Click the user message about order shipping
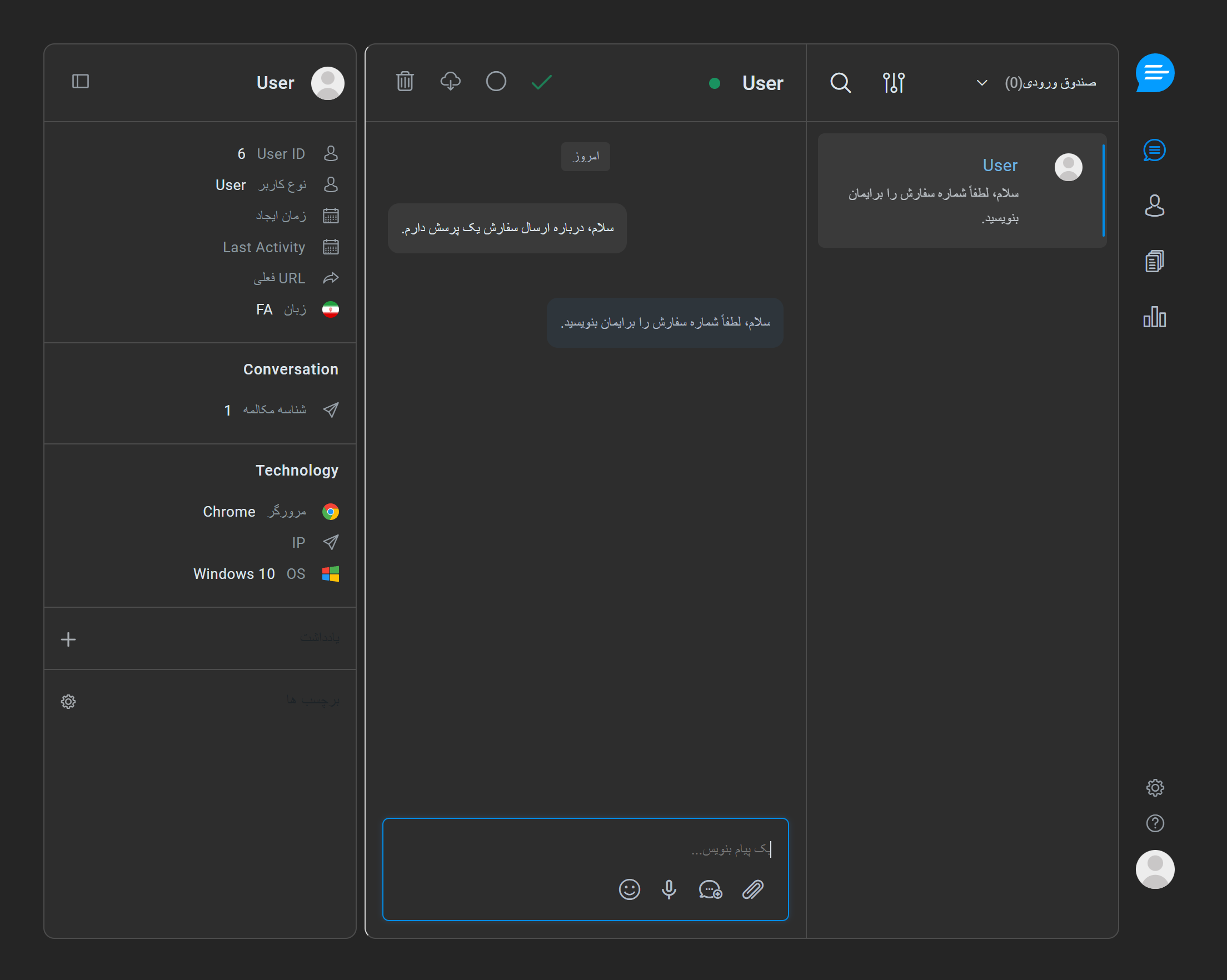 [x=507, y=228]
